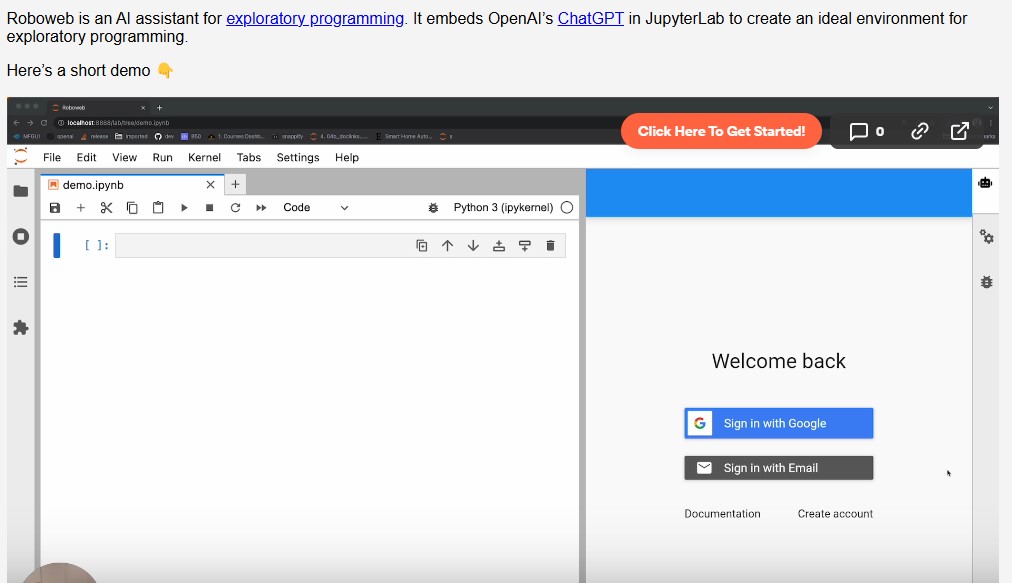Follow the exploratory programming link

coord(315,18)
